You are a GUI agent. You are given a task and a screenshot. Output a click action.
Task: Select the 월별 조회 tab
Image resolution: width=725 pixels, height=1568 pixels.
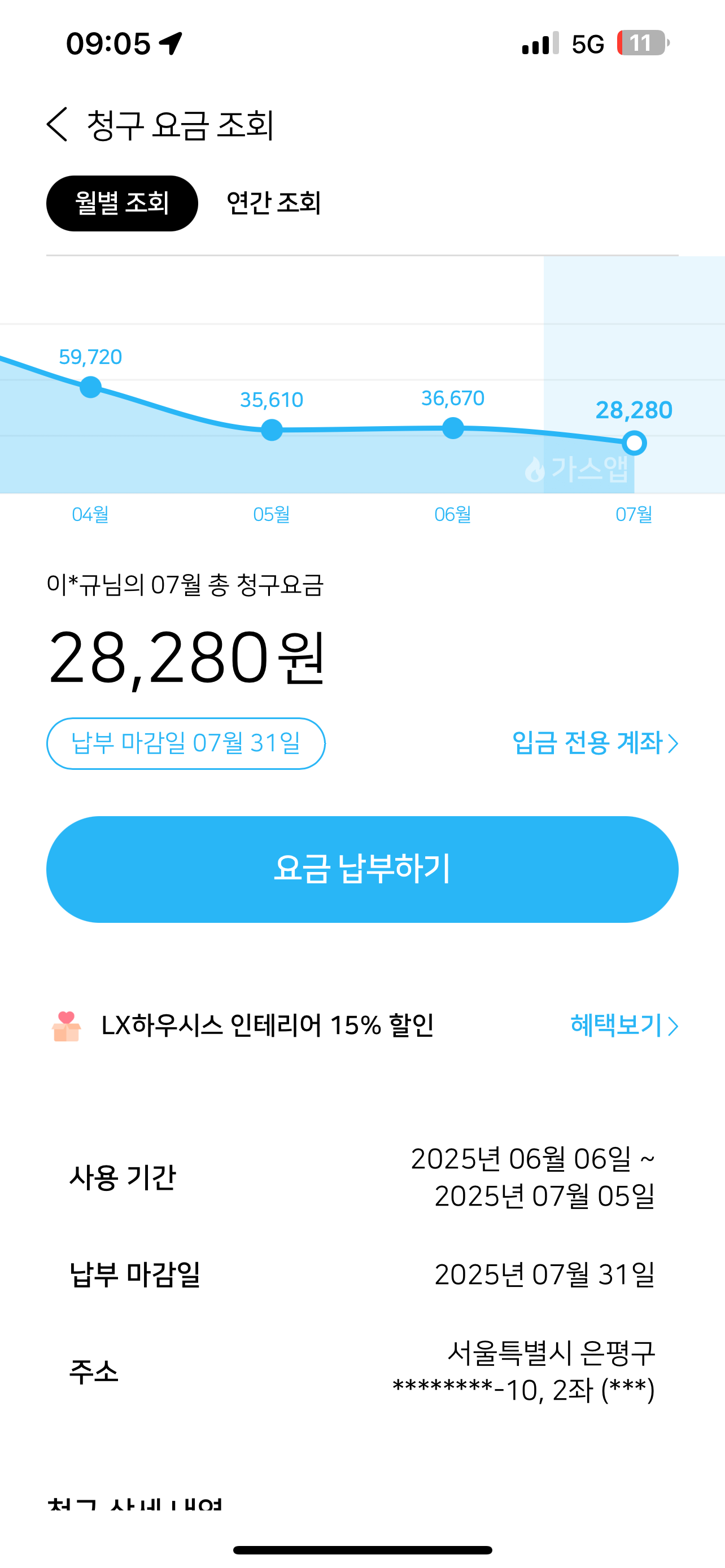(x=122, y=203)
